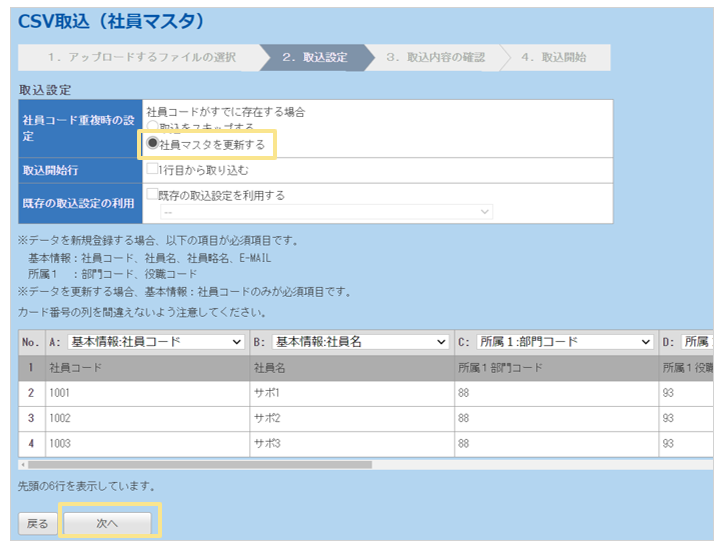Select the 2. 取込設定 step tab
Screen dimensions: 723x548
coord(314,57)
